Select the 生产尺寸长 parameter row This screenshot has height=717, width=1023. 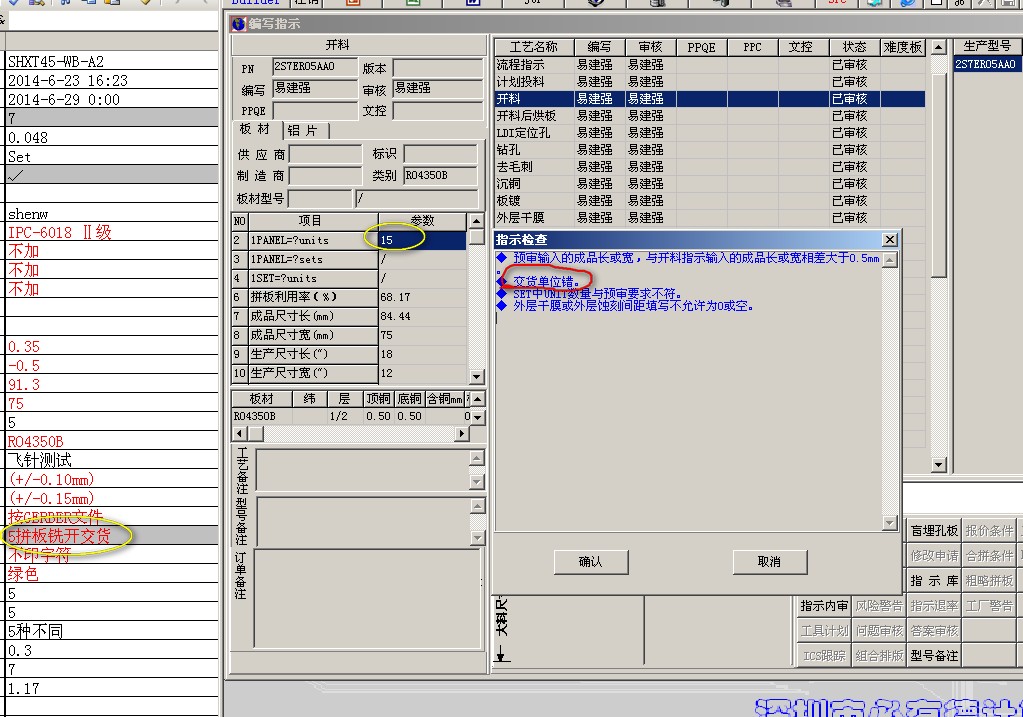(x=349, y=354)
